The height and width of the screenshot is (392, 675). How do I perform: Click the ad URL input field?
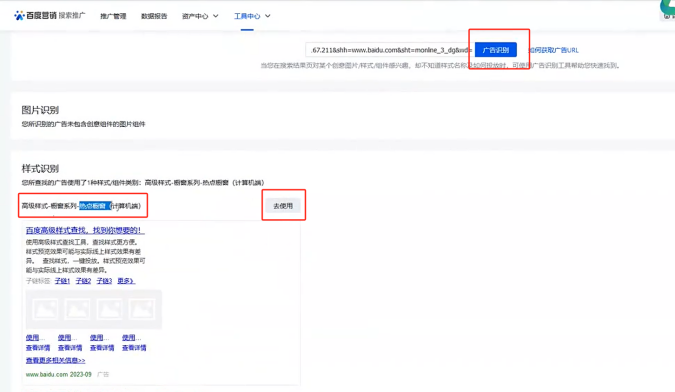390,50
